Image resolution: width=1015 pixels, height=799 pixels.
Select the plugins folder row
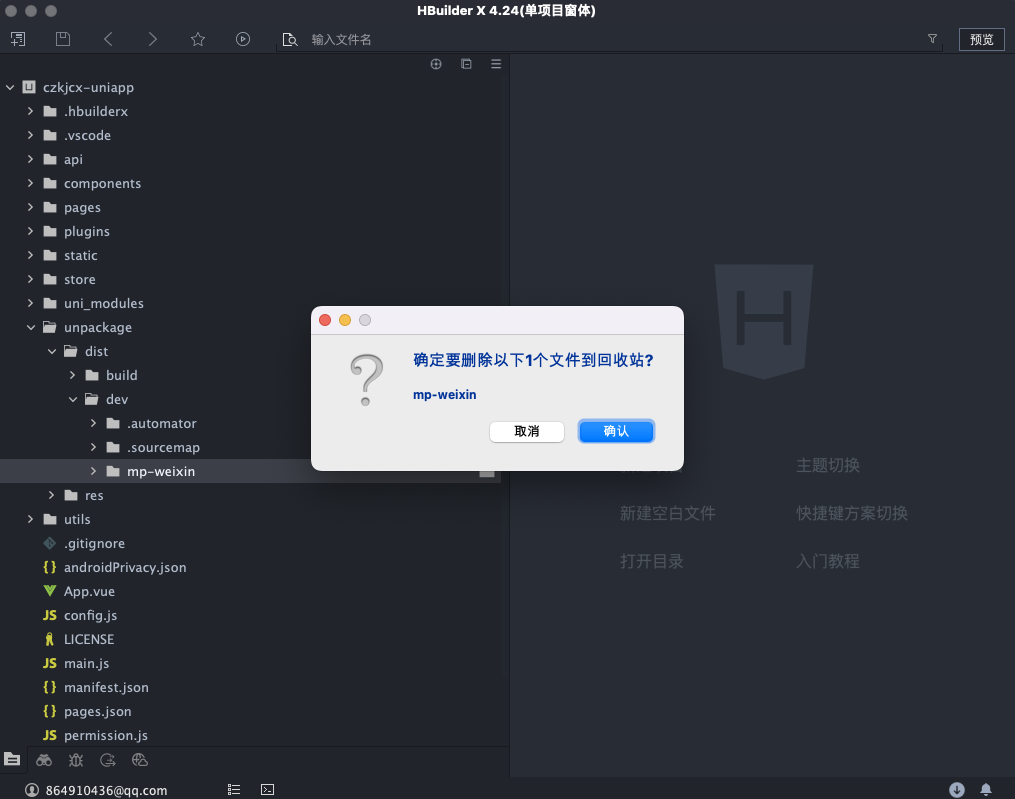[251, 231]
